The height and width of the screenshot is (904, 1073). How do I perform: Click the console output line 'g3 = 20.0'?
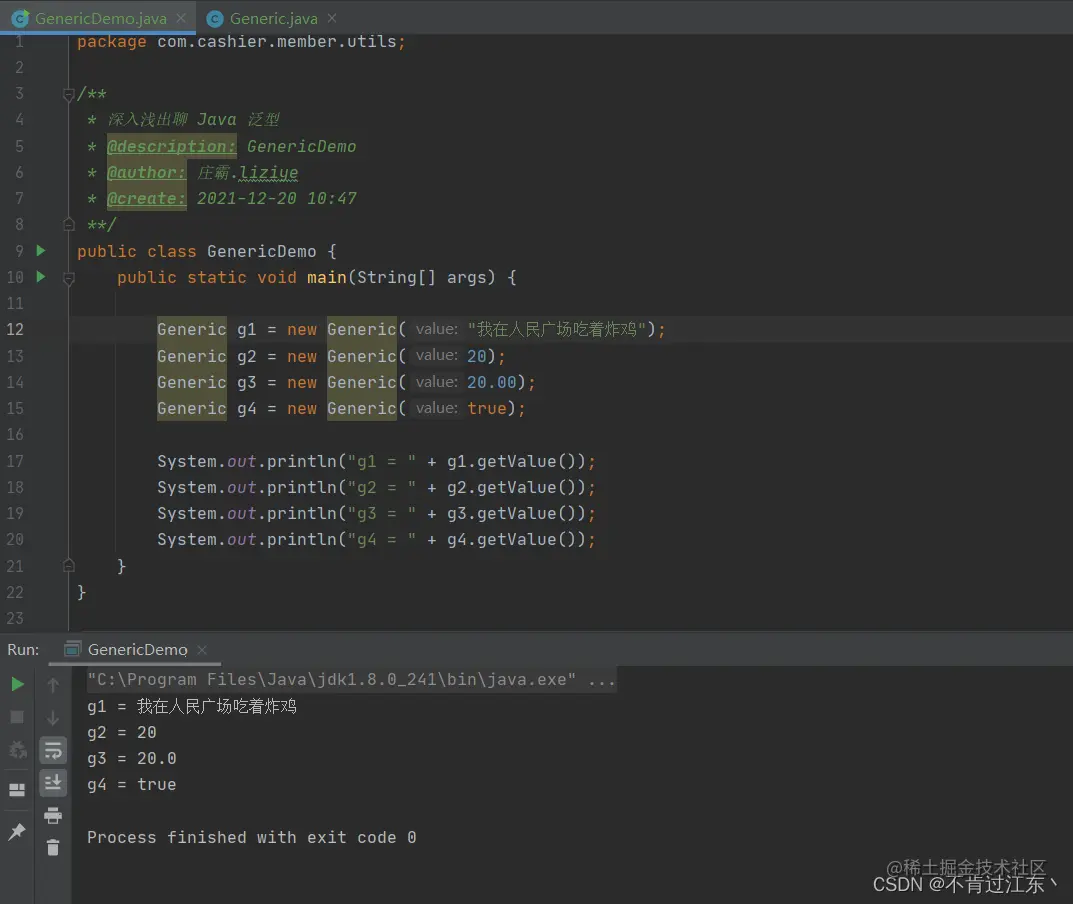click(131, 758)
